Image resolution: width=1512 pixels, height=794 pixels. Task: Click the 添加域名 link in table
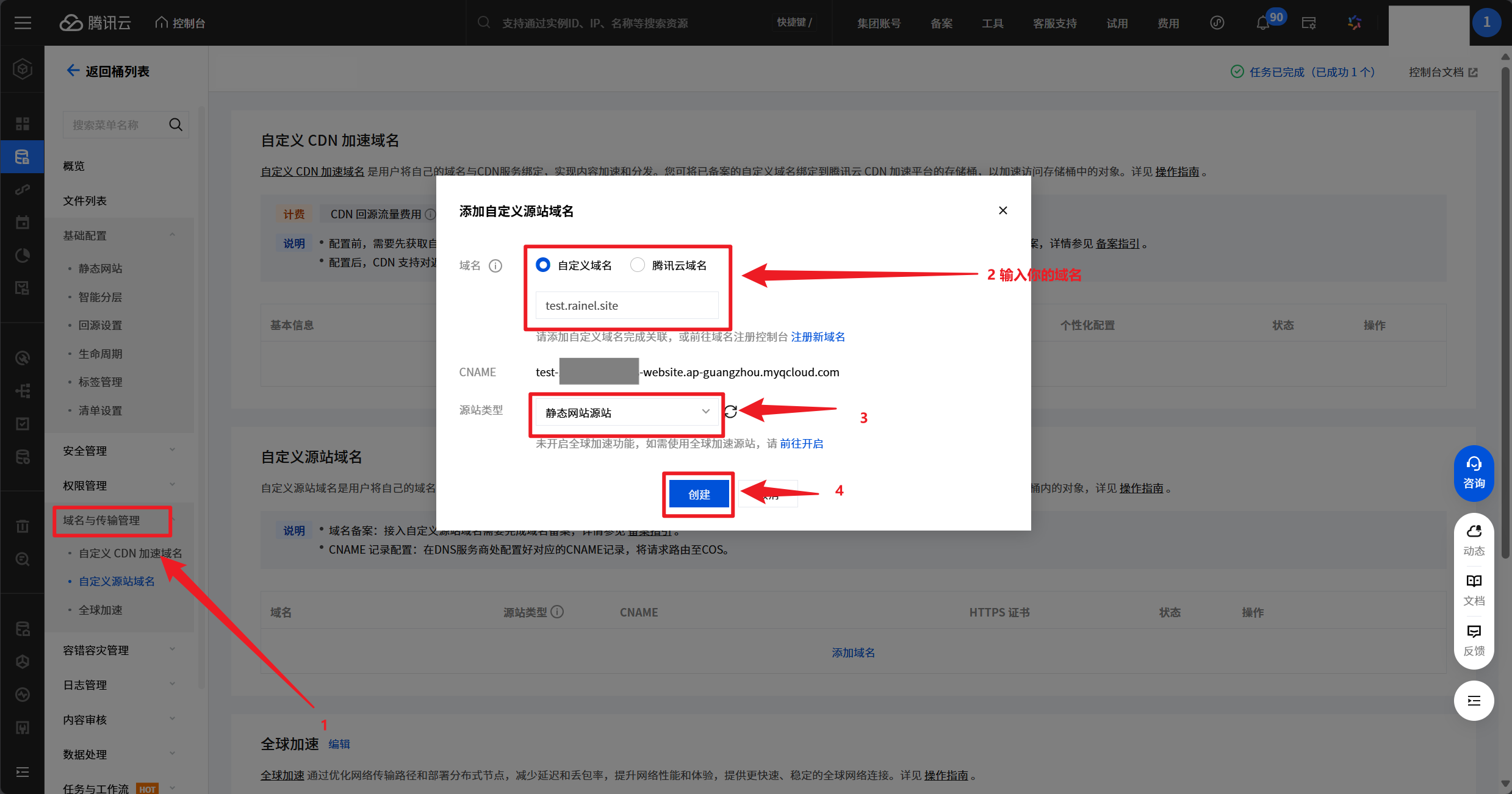coord(853,653)
